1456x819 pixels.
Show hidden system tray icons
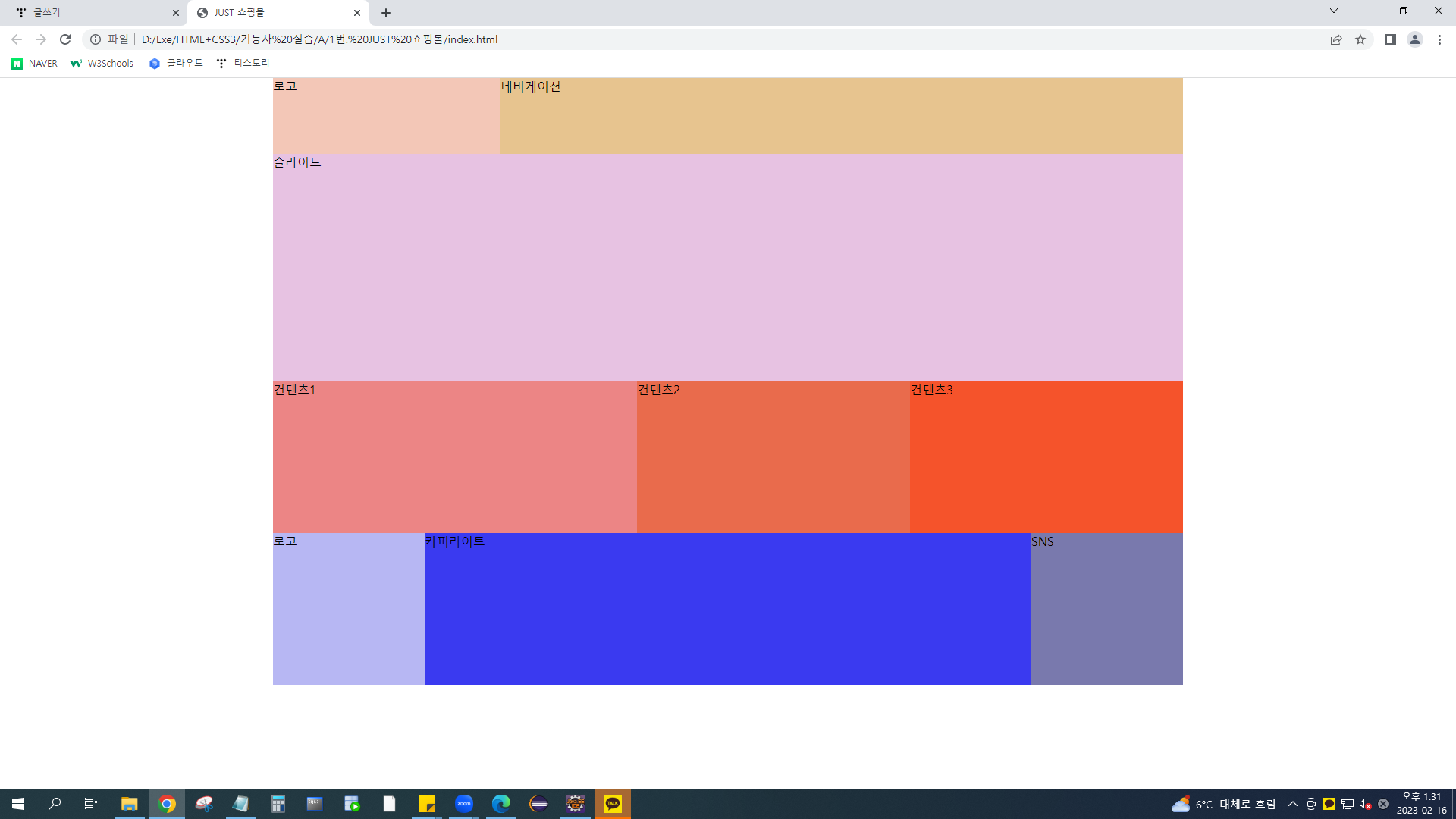pos(1292,804)
